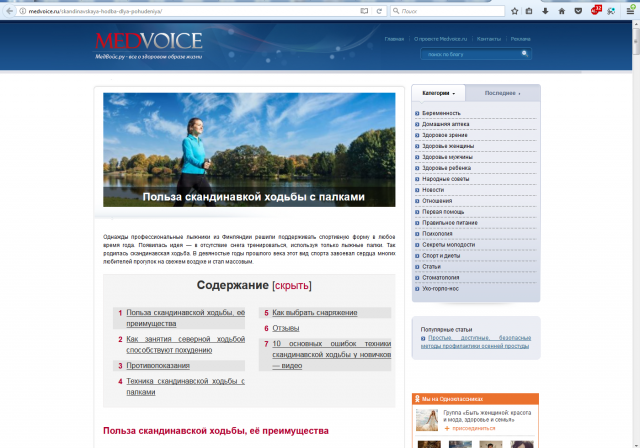Click the Польза скандинавской ходьбы, её преимущества heading

216,431
